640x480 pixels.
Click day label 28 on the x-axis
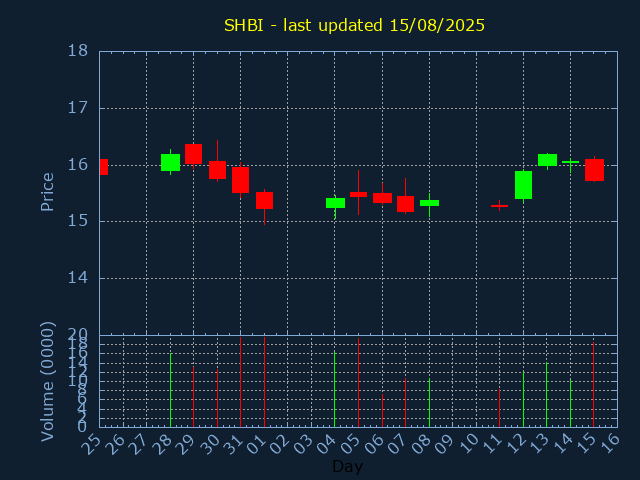click(162, 444)
